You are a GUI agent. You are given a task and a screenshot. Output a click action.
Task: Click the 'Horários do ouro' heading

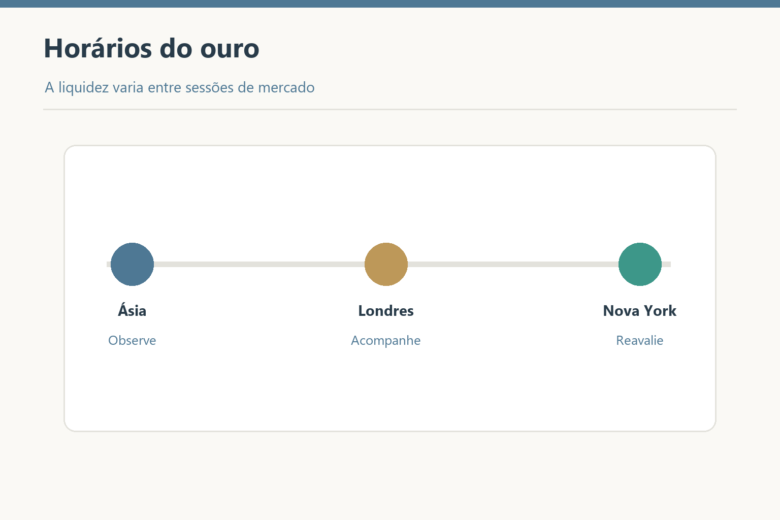[x=151, y=48]
